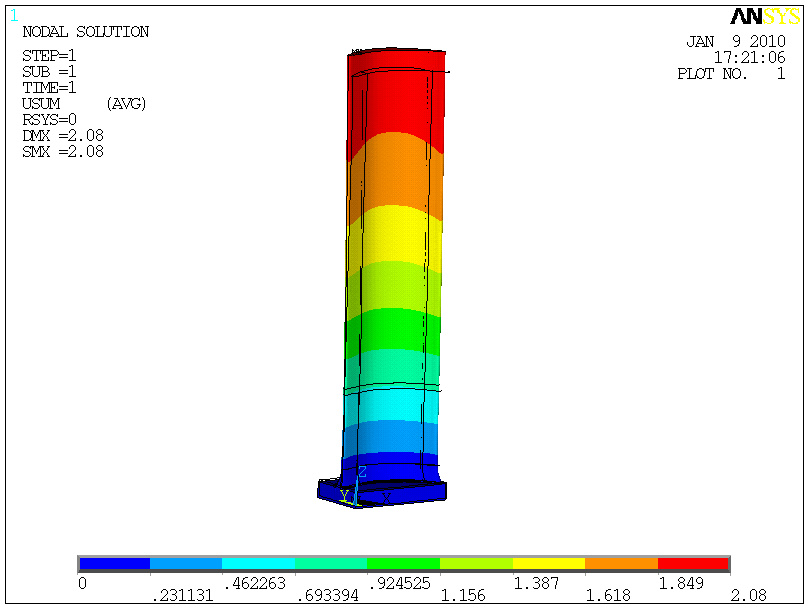This screenshot has width=810, height=610.
Task: Click the legend value .231131
Action: [x=183, y=596]
